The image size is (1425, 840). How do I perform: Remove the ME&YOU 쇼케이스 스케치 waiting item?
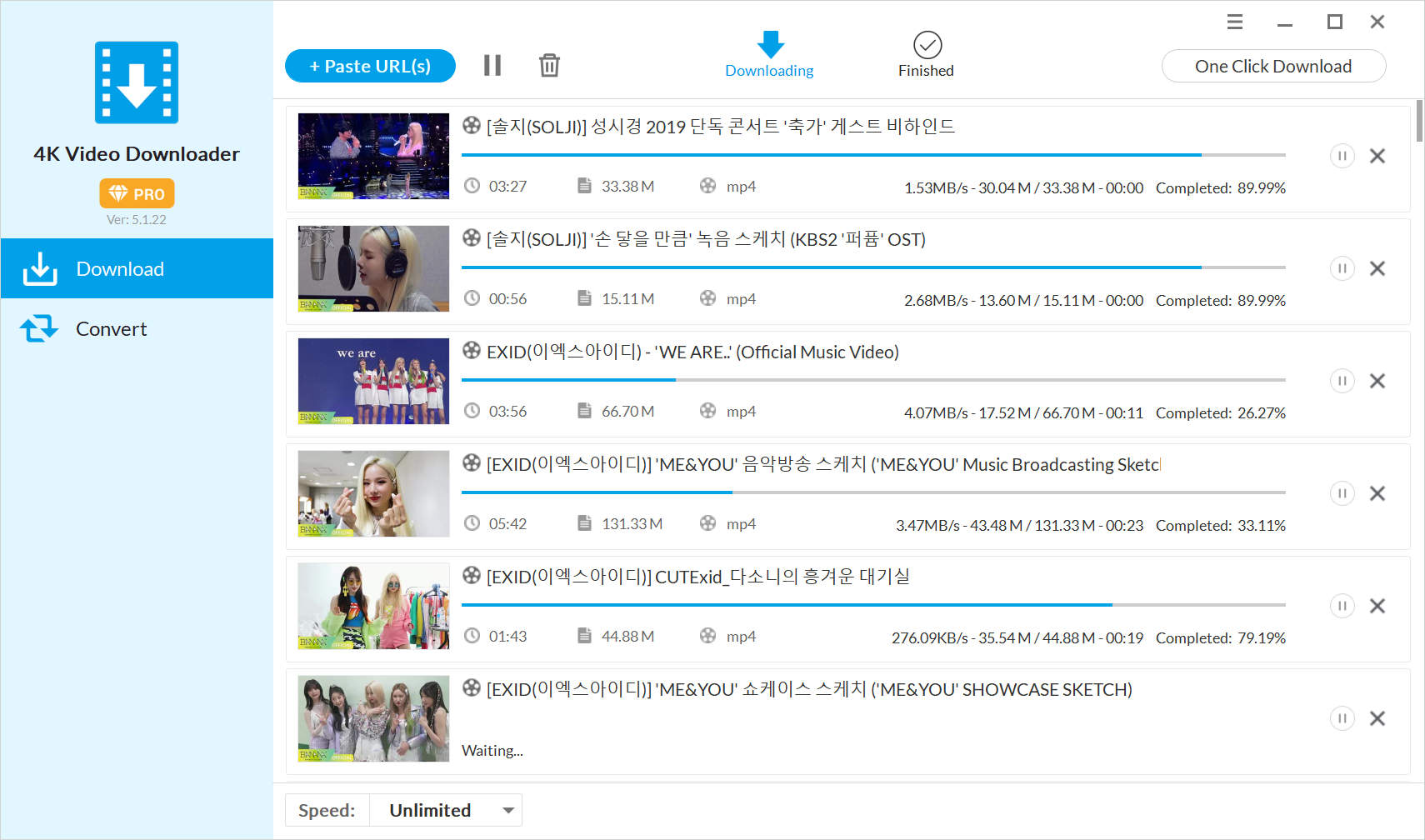pos(1377,718)
